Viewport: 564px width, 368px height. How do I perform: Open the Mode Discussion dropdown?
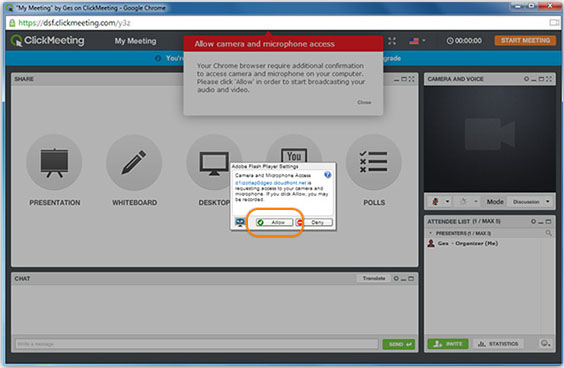530,202
